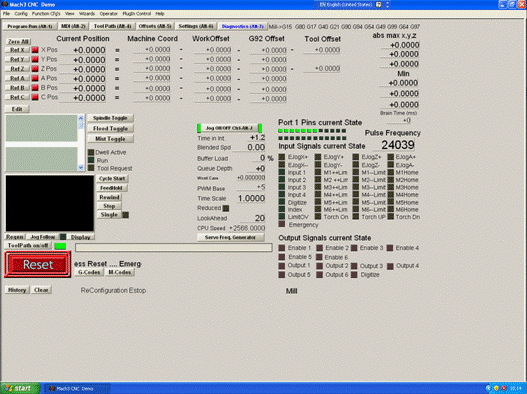Click the Edit button
The image size is (527, 394).
pyautogui.click(x=17, y=109)
